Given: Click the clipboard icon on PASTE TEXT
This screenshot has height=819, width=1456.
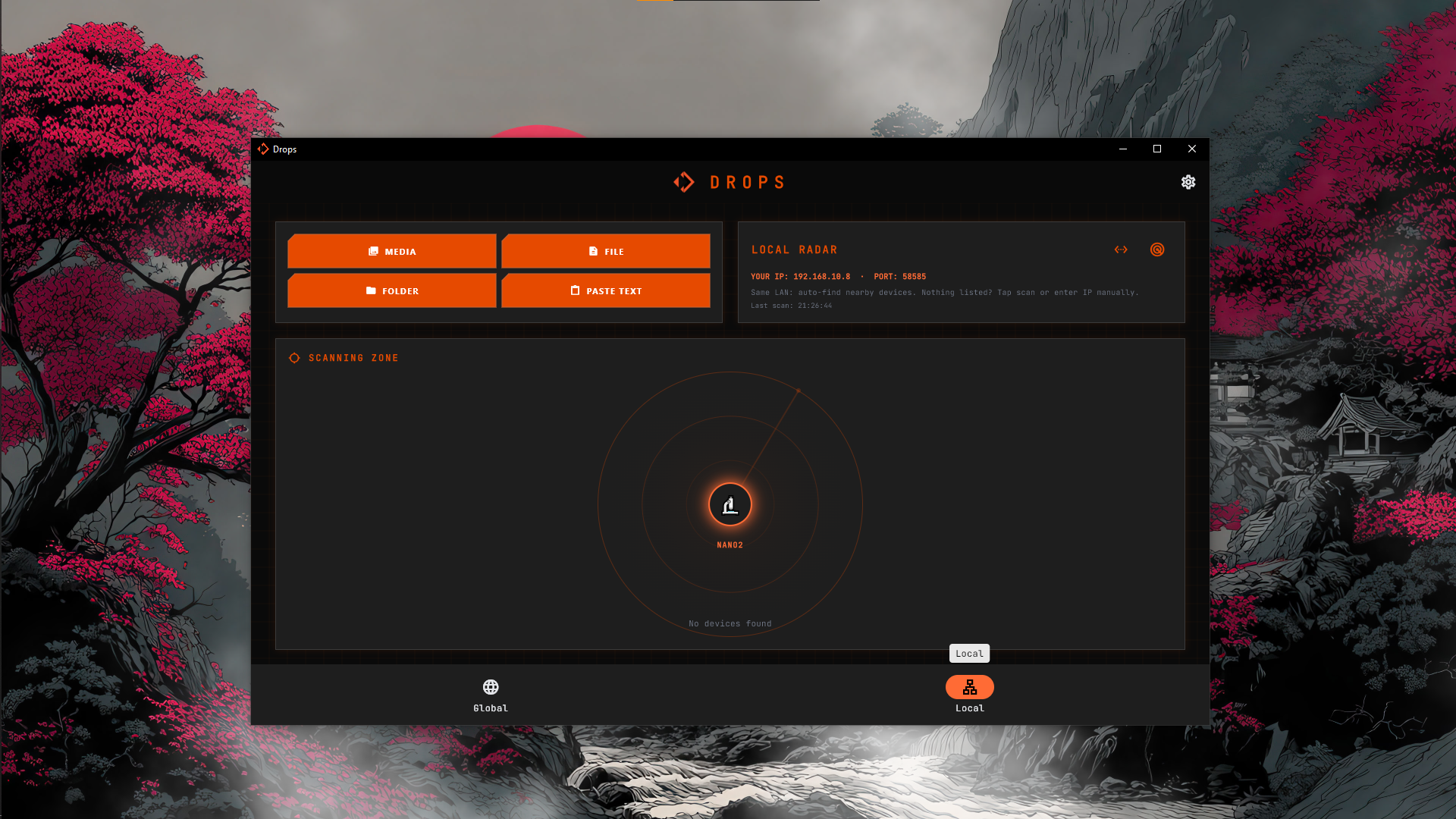Looking at the screenshot, I should [x=575, y=290].
